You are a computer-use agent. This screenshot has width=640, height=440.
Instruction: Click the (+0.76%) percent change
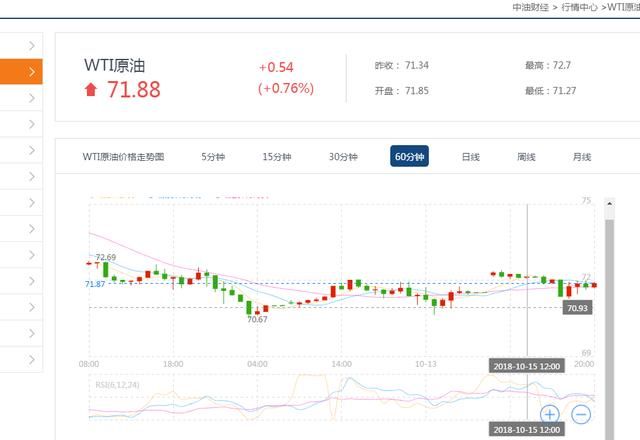(x=286, y=88)
